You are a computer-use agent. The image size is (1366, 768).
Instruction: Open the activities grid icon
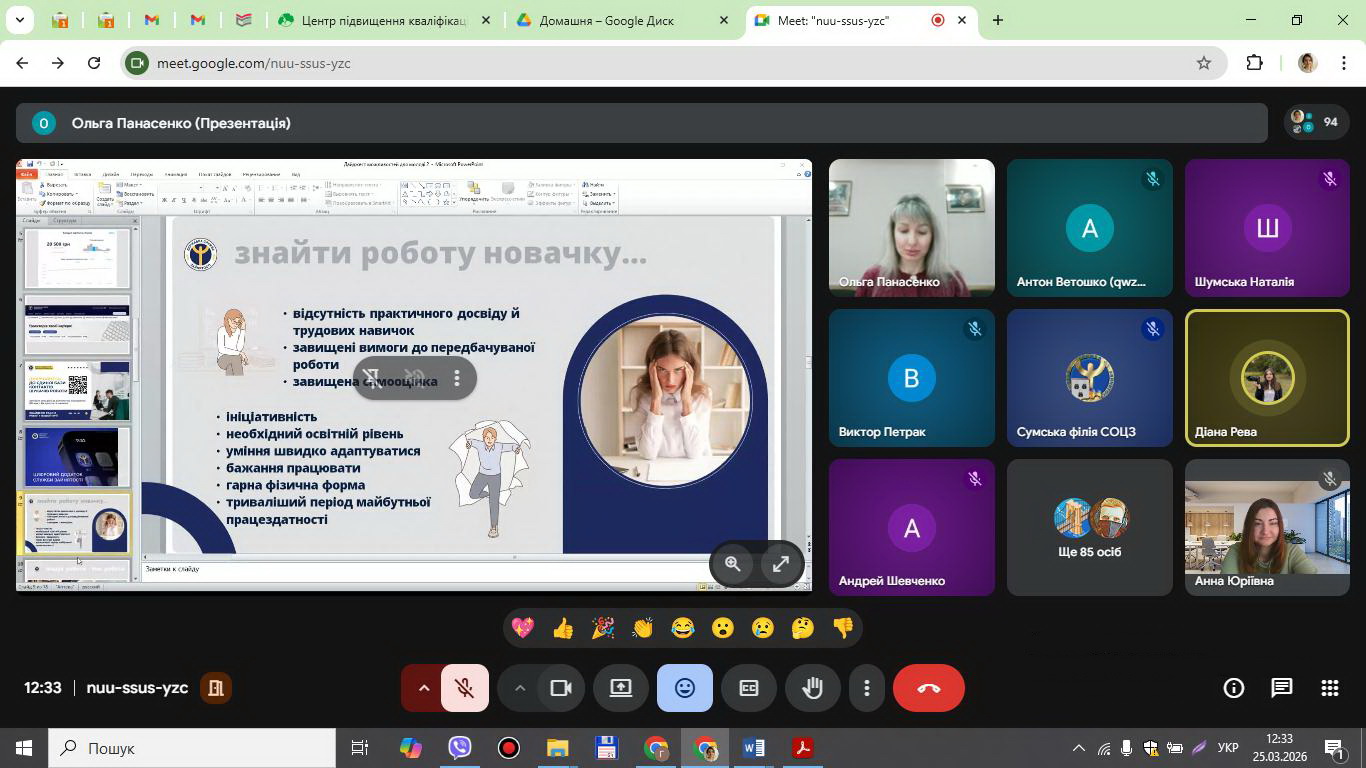[1329, 688]
